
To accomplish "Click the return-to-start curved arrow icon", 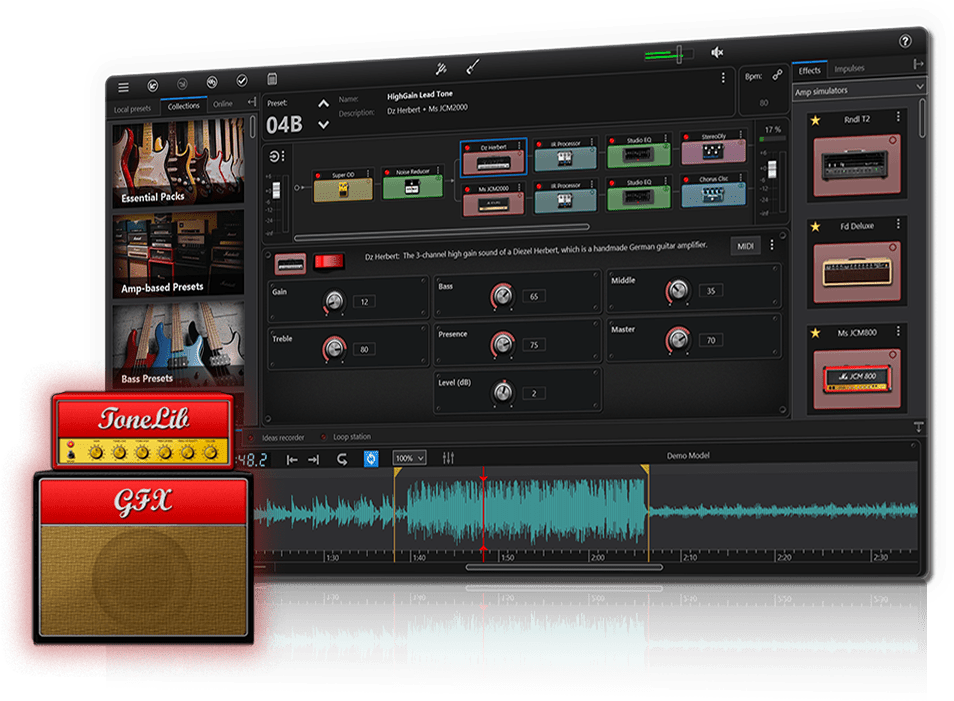I will pyautogui.click(x=342, y=459).
